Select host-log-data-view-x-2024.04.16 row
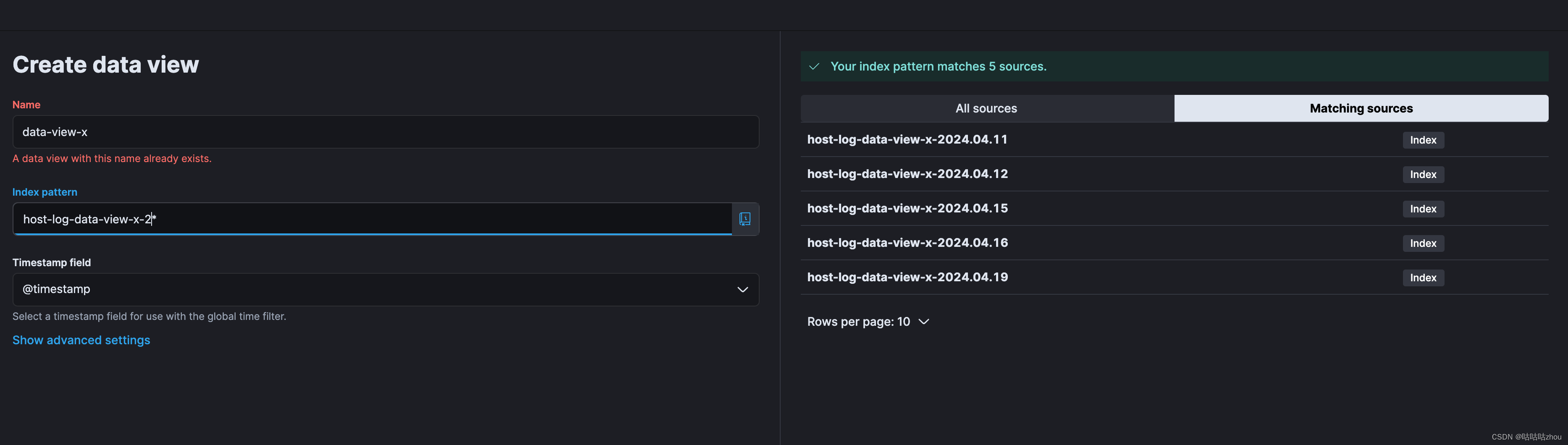 pos(1174,243)
